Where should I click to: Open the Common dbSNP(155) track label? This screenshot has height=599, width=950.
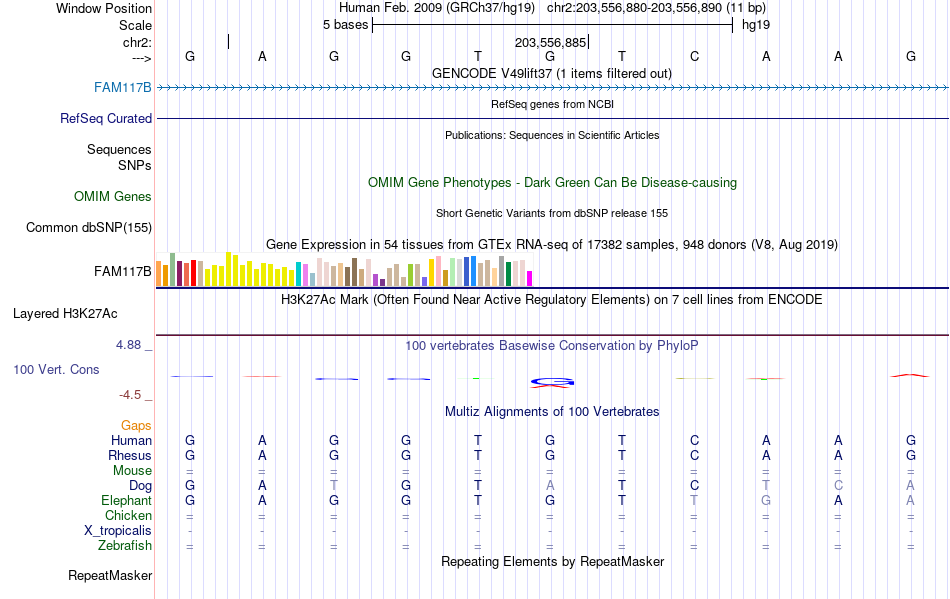(x=88, y=228)
